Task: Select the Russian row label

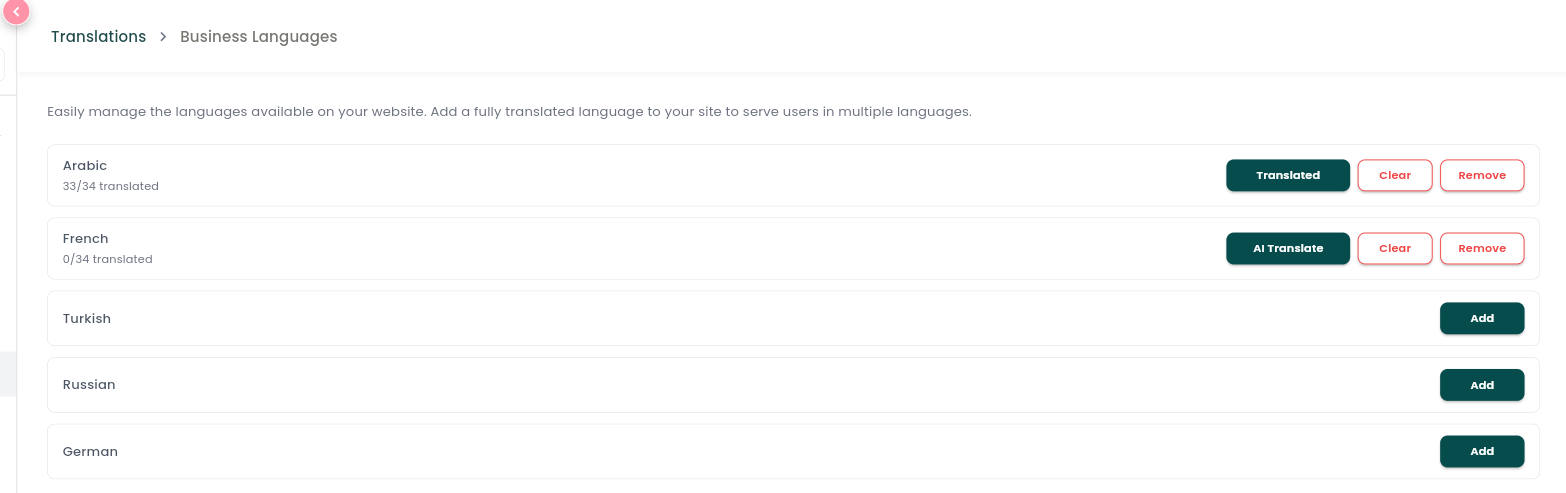Action: (x=89, y=385)
